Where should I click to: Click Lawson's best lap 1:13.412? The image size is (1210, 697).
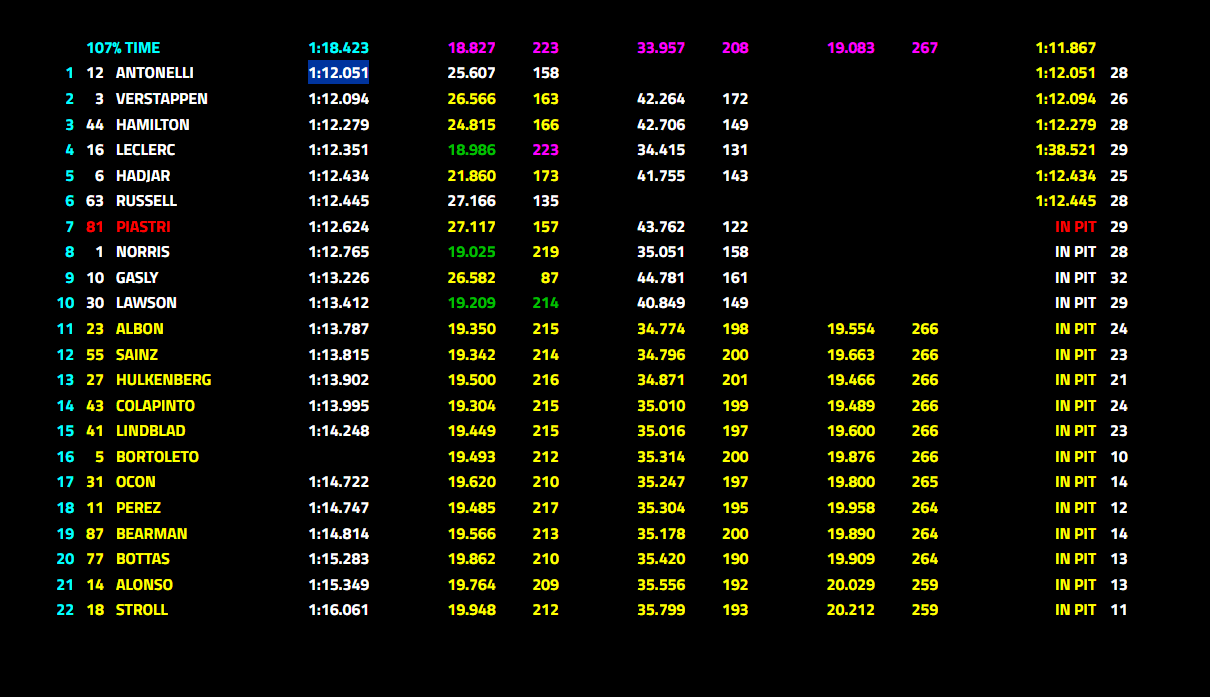[x=339, y=303]
